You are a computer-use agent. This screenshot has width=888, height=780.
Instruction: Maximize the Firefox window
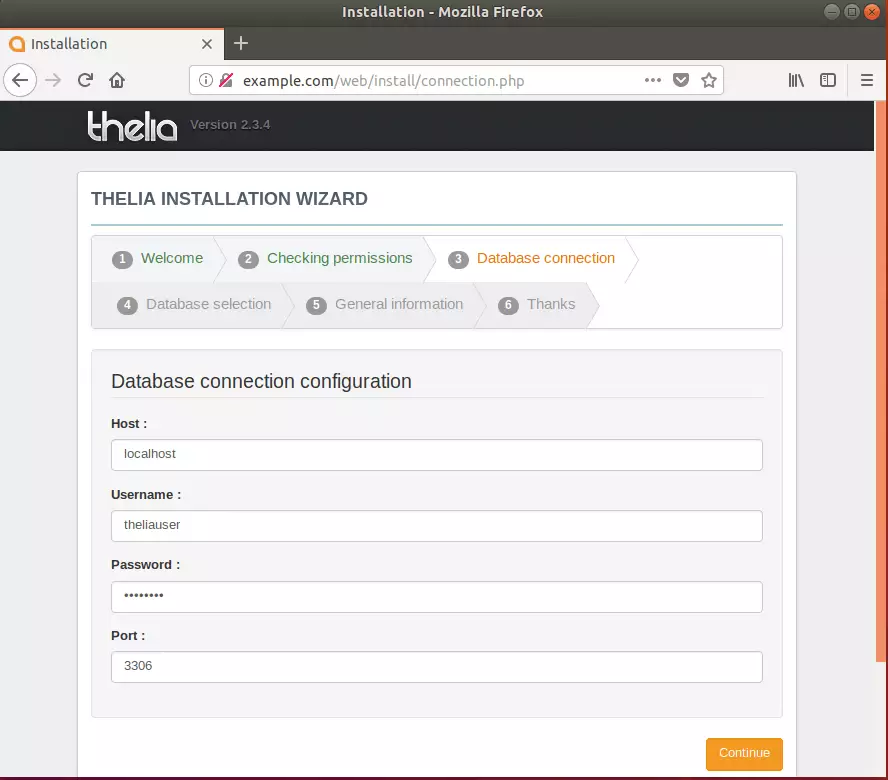point(852,12)
